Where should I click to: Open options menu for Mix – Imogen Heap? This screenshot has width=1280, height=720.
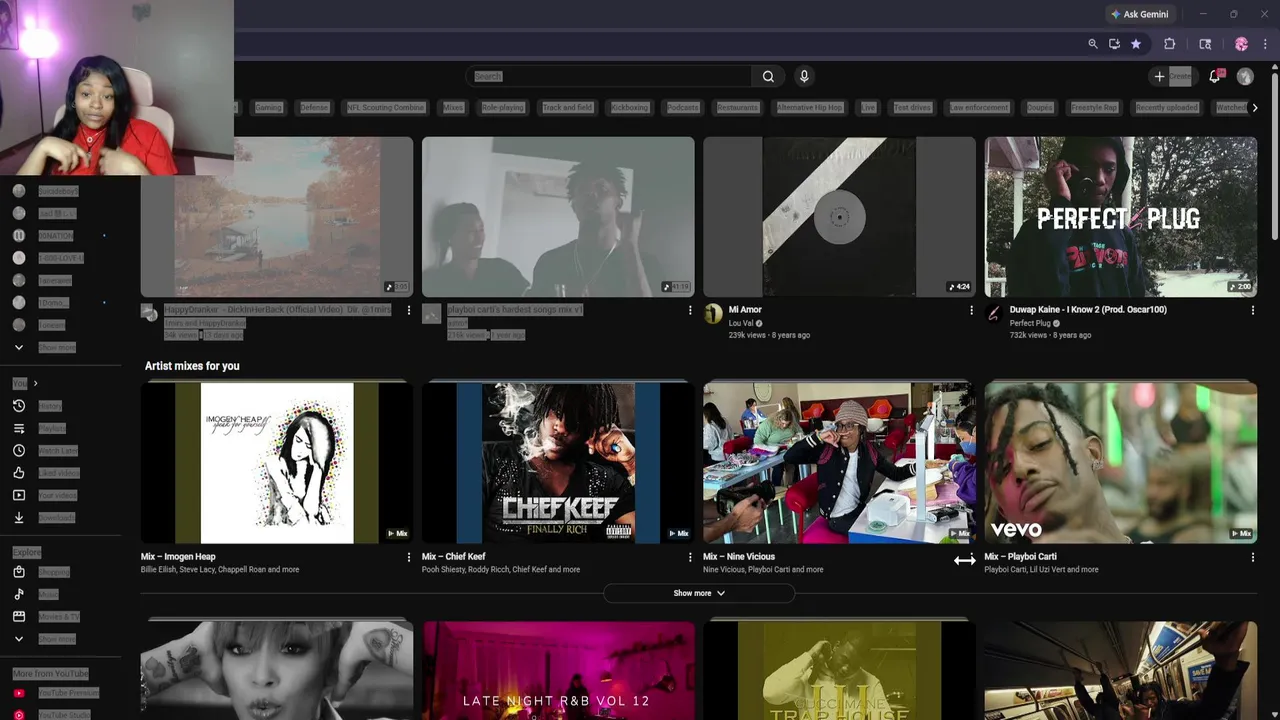coord(408,557)
